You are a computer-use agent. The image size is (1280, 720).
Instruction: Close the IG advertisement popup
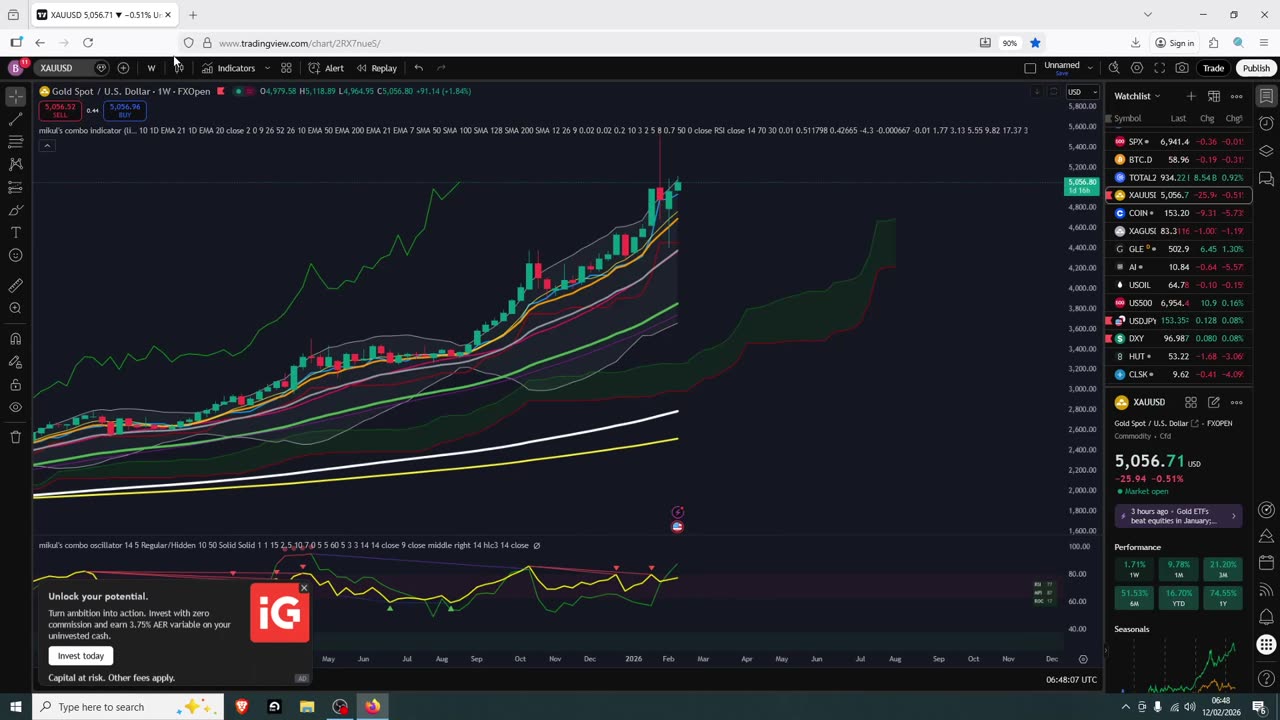(304, 588)
